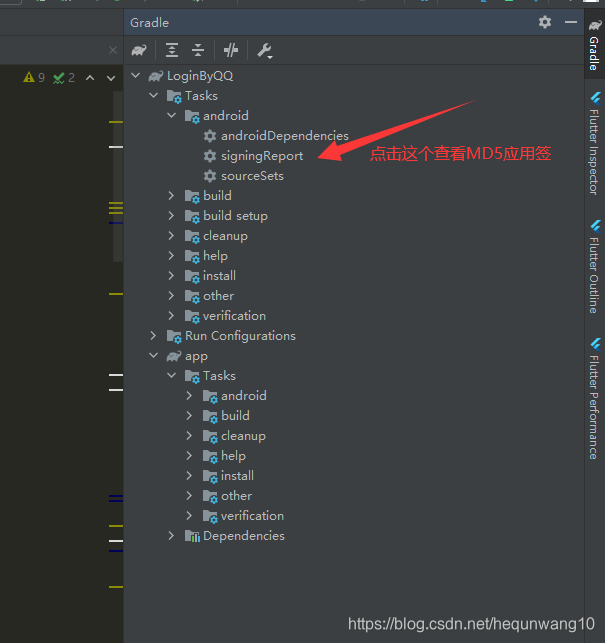Expand the other folder under LoginByQQ Tasks

click(x=171, y=296)
